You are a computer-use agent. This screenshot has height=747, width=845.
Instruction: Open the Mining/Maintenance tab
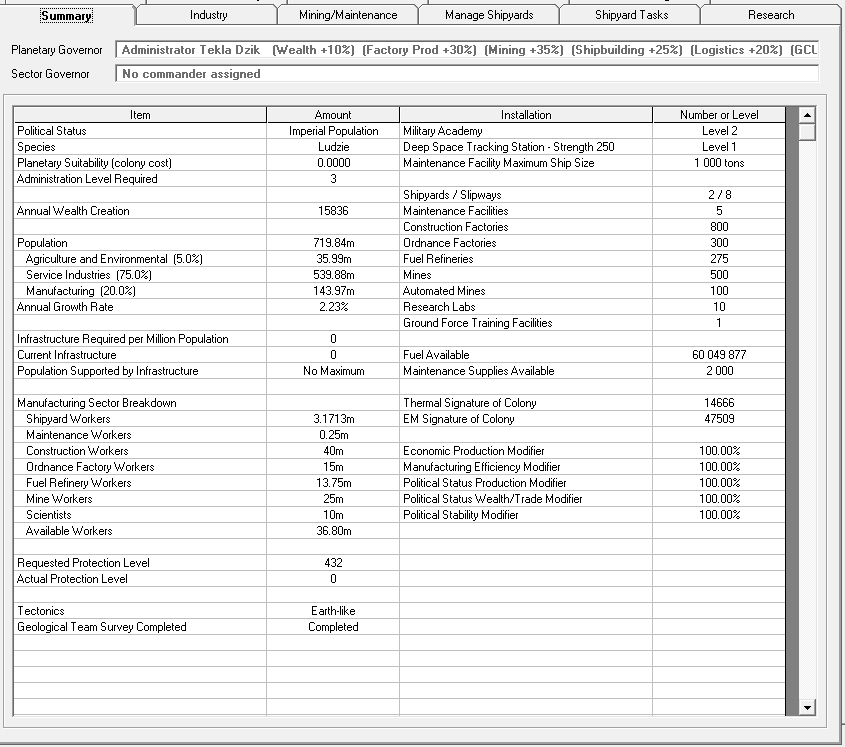(348, 15)
